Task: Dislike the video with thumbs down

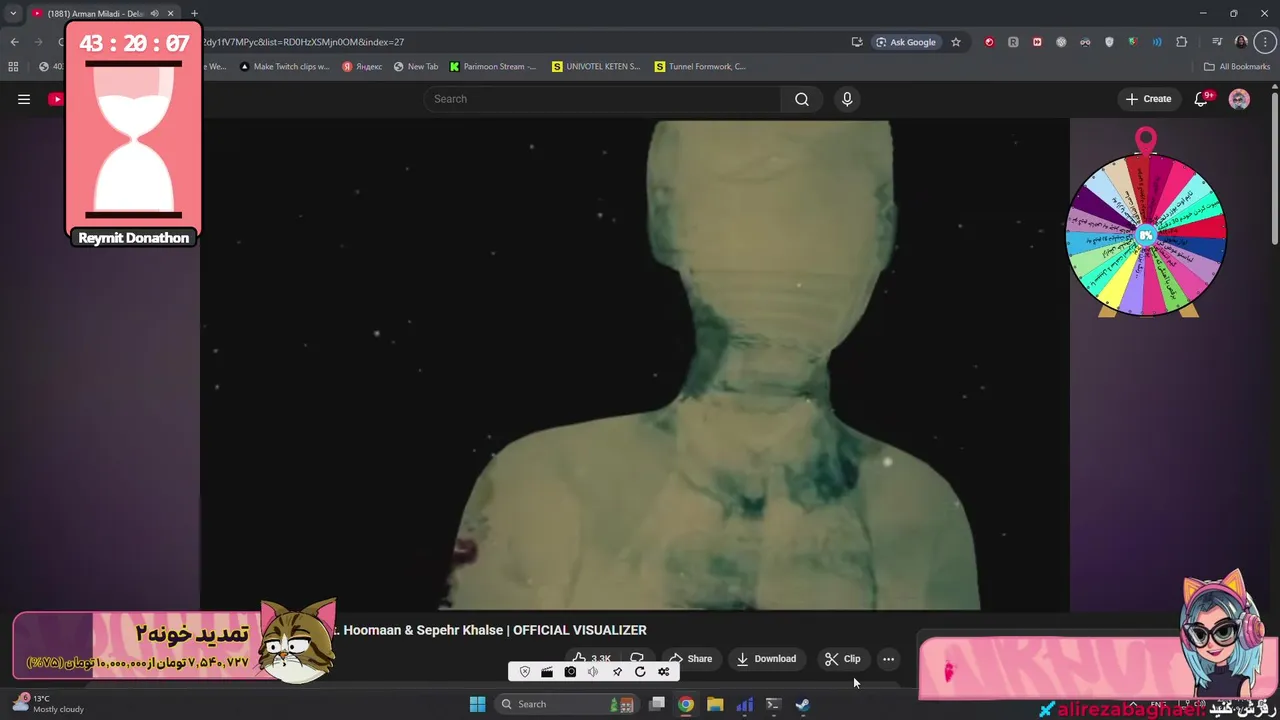Action: click(x=636, y=658)
